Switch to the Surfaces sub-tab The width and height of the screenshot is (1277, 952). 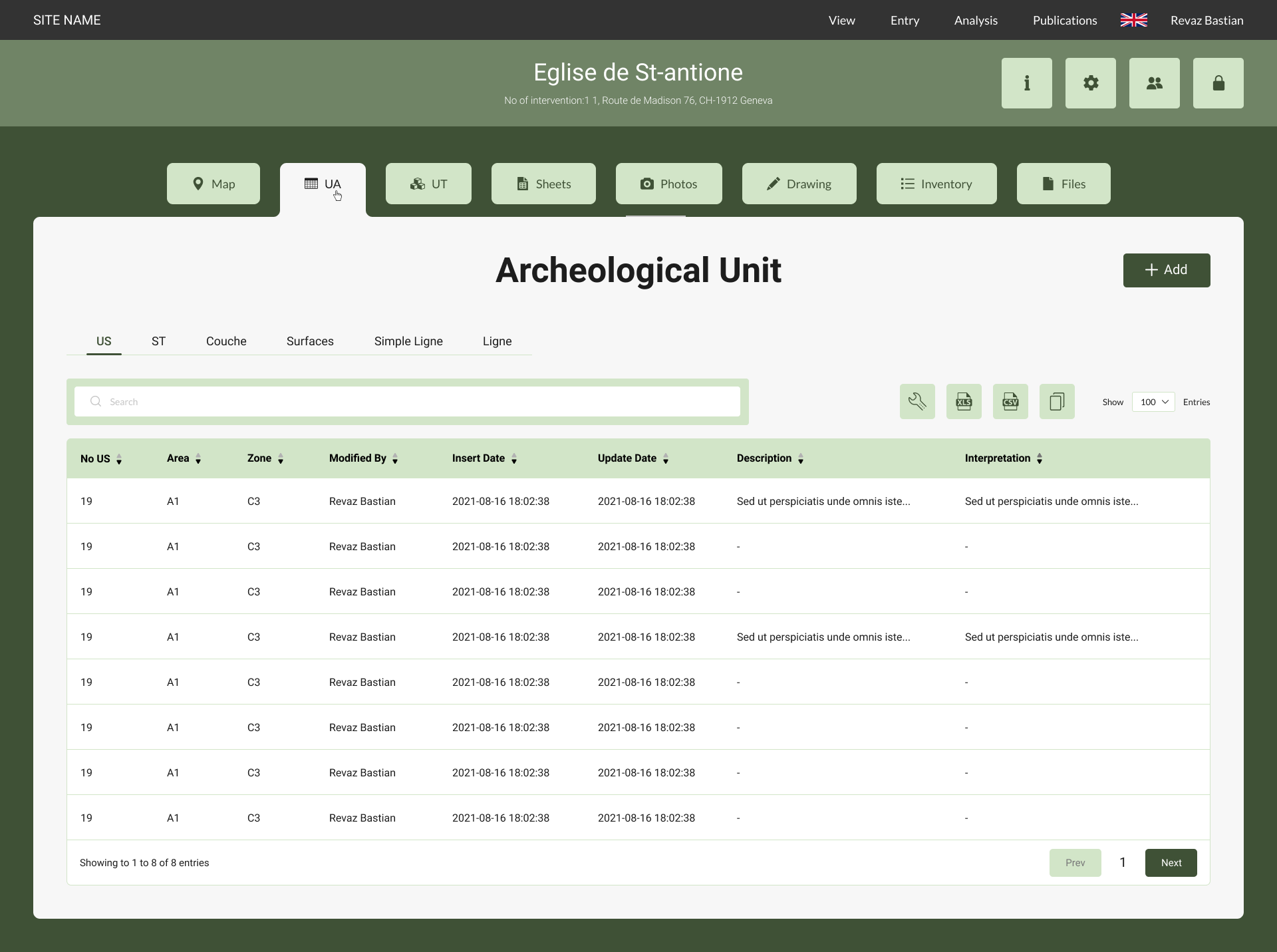[309, 341]
